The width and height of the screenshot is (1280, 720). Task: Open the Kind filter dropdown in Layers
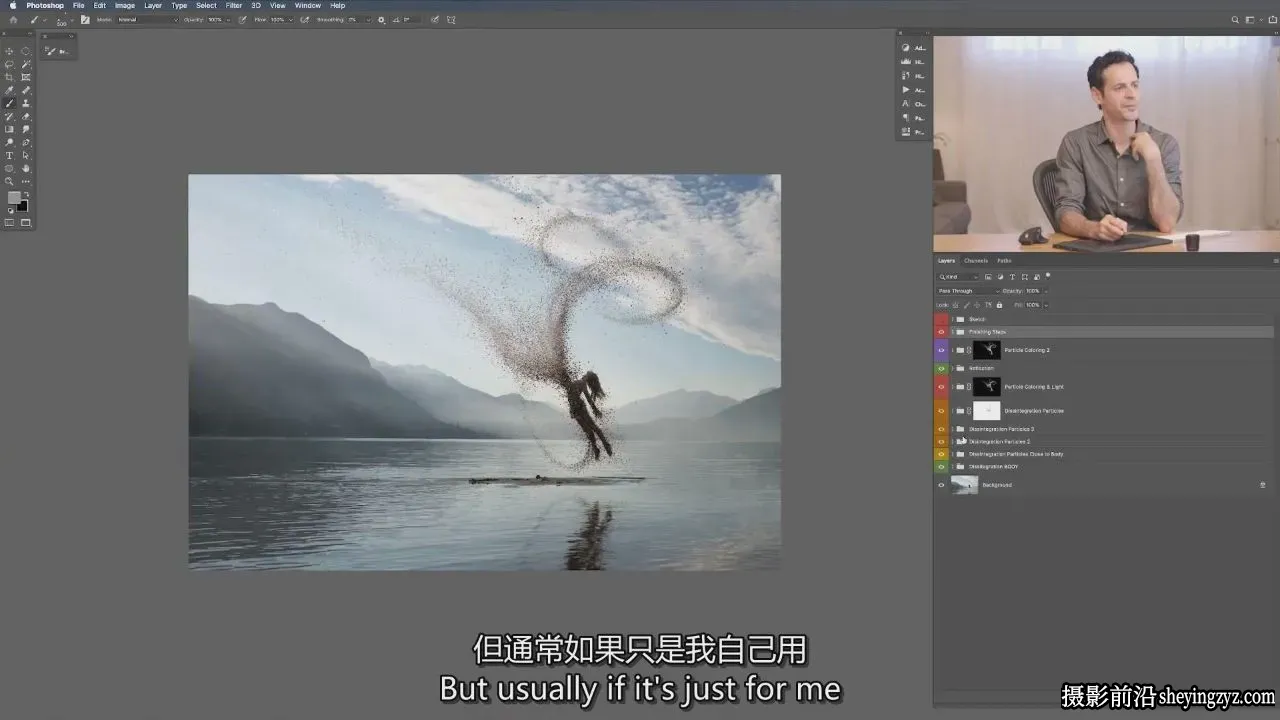click(958, 277)
